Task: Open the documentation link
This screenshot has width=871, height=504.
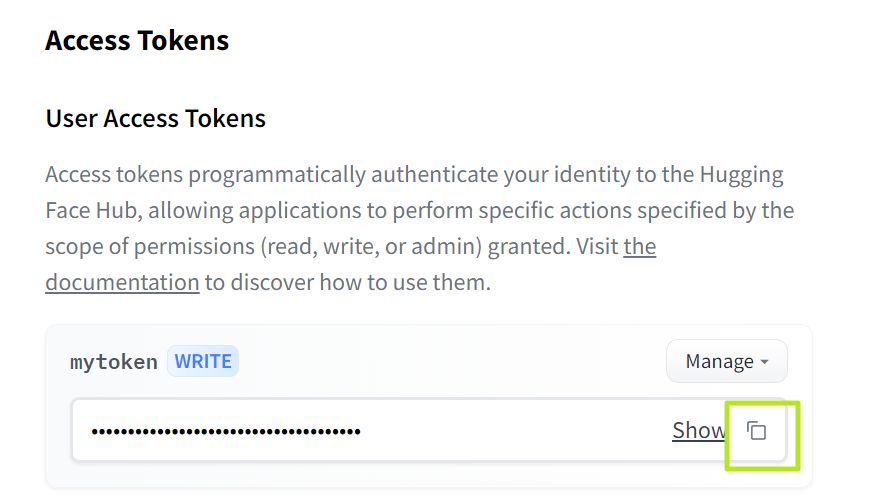Action: pos(122,282)
